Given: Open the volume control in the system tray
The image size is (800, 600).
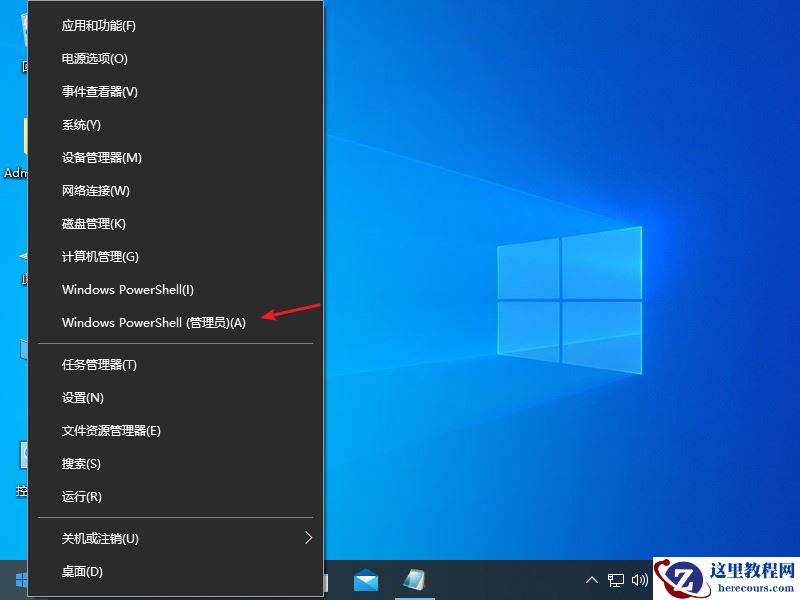Looking at the screenshot, I should [639, 580].
